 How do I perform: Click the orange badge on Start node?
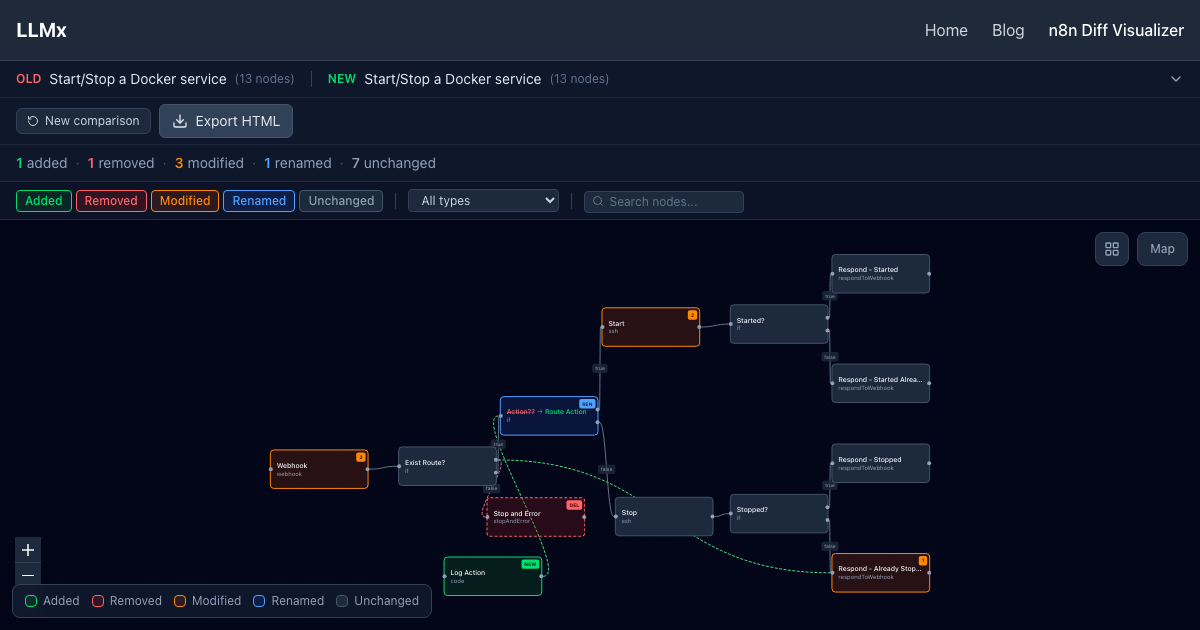tap(692, 315)
